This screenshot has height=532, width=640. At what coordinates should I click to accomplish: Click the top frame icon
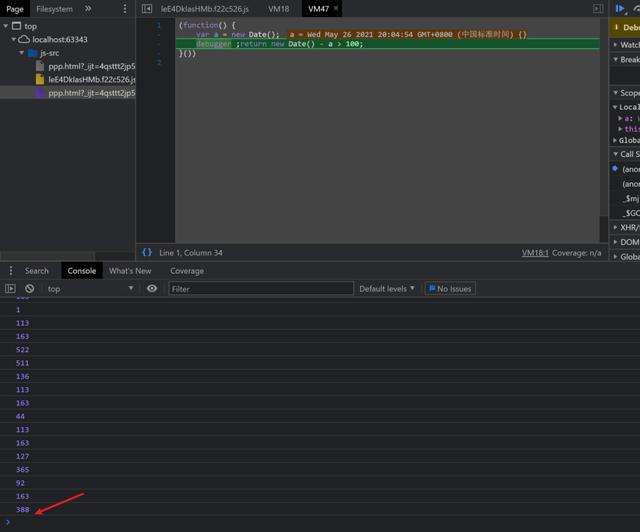(16, 26)
